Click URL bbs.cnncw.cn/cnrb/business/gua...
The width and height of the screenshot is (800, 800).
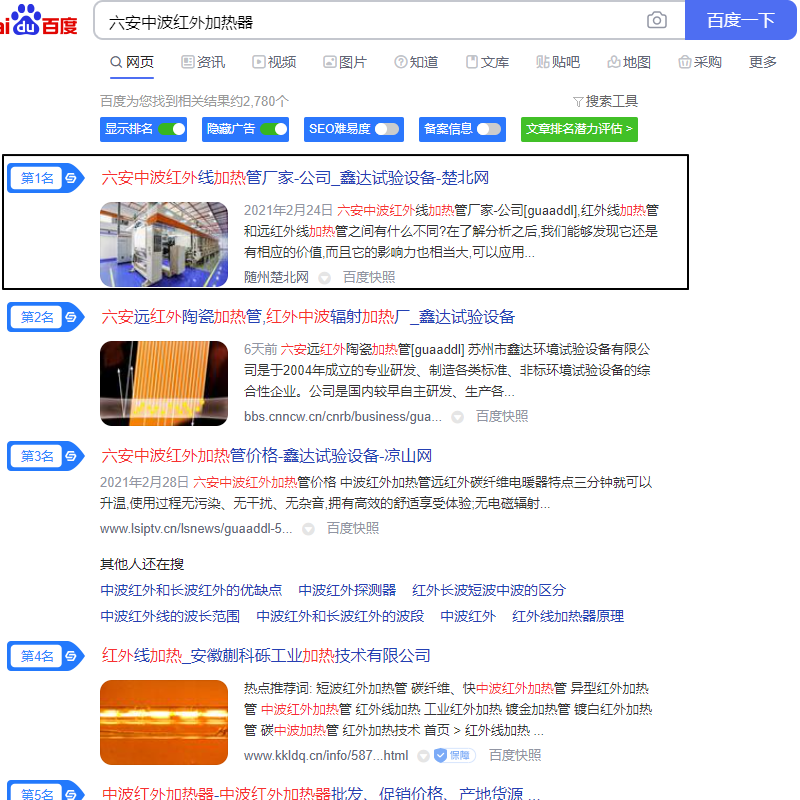click(343, 417)
